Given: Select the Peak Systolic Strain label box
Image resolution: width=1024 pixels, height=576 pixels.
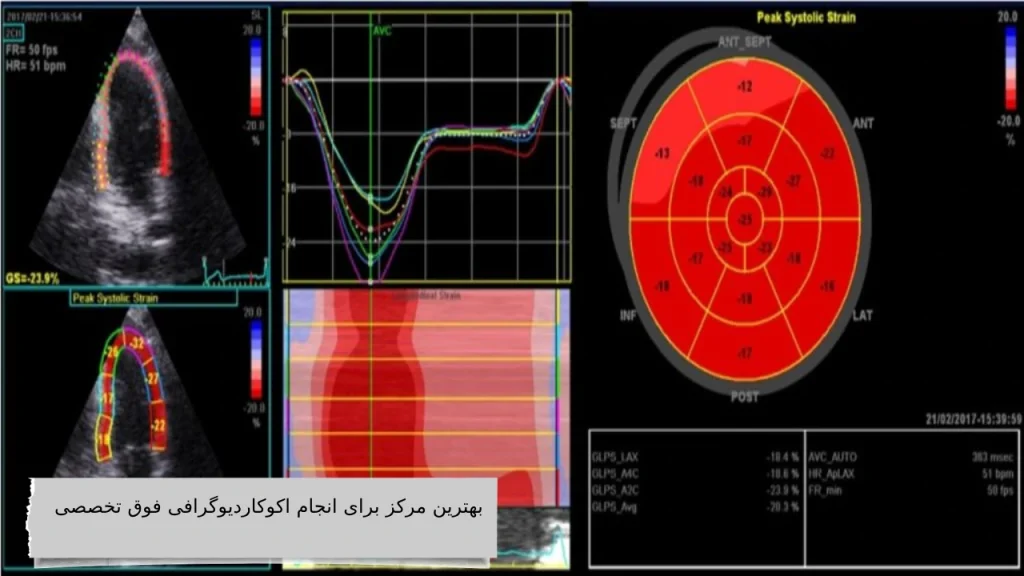Looking at the screenshot, I should (153, 298).
